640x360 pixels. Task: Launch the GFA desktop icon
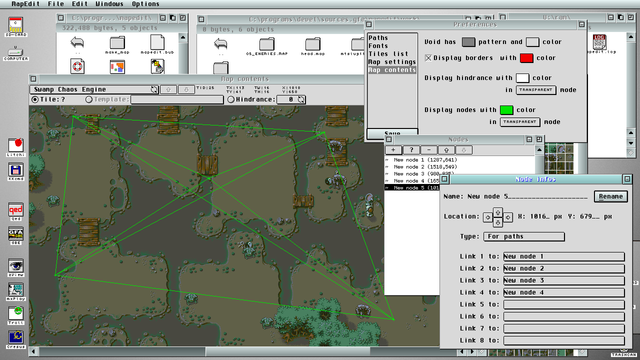point(16,236)
